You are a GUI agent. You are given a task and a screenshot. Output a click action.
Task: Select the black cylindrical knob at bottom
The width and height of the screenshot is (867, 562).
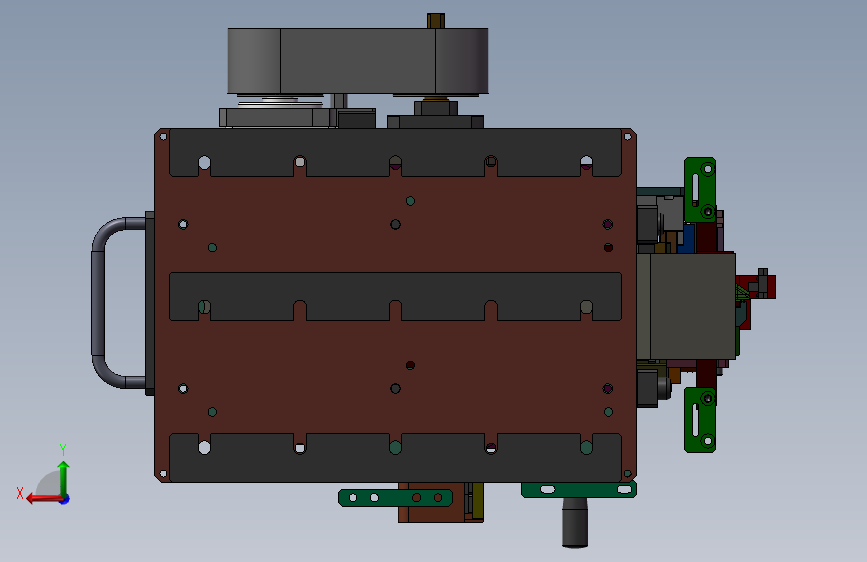tap(575, 523)
